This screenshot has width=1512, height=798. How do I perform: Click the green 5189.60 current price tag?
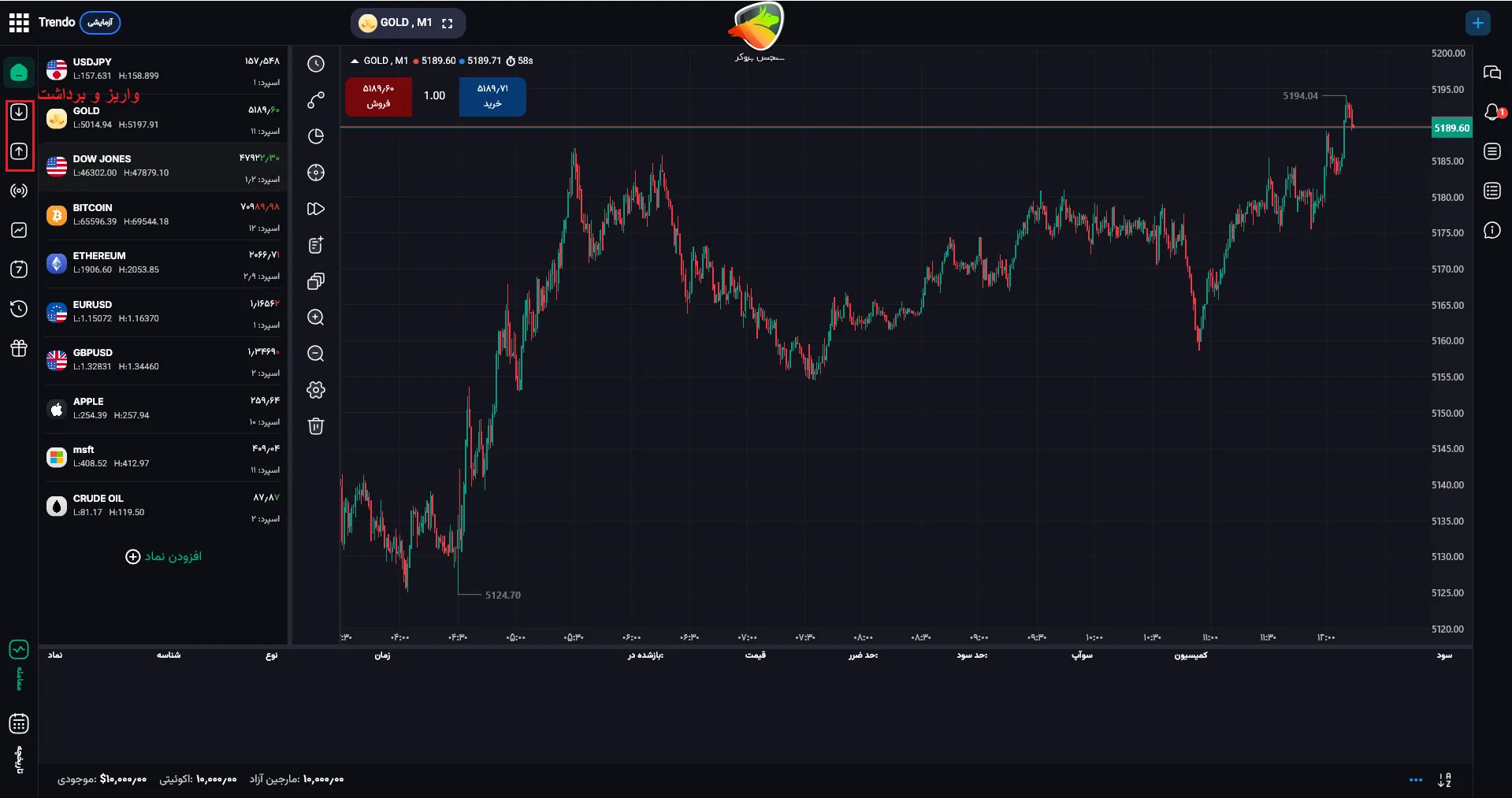(1451, 128)
